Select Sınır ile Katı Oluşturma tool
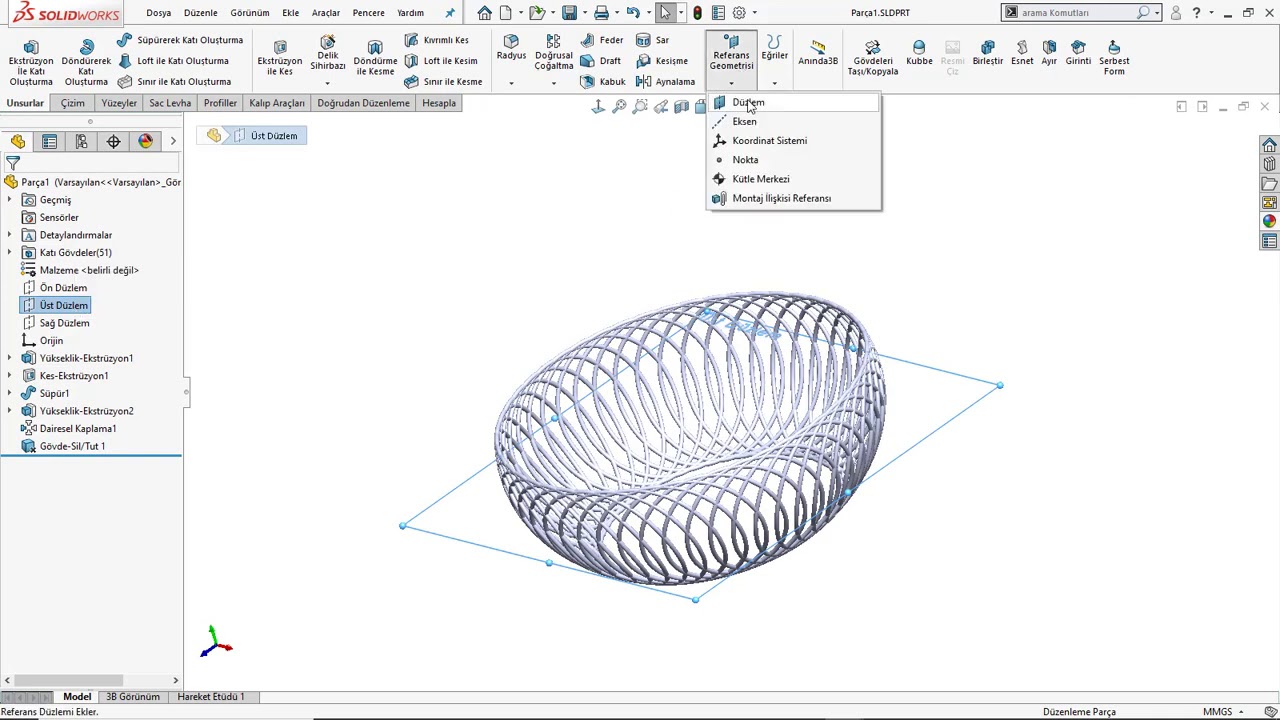This screenshot has height=720, width=1280. 174,82
